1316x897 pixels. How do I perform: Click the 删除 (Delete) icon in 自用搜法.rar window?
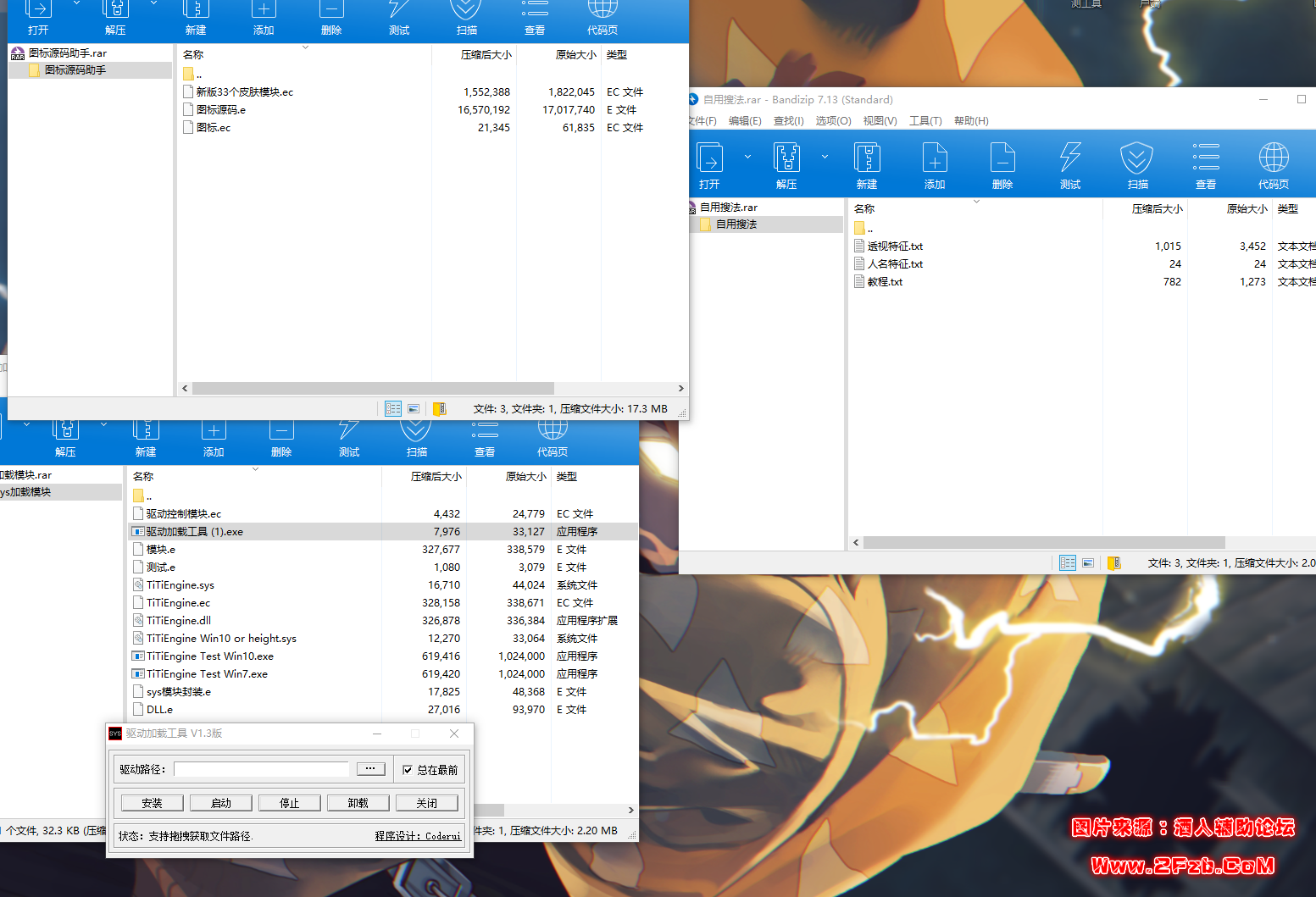pos(1002,164)
